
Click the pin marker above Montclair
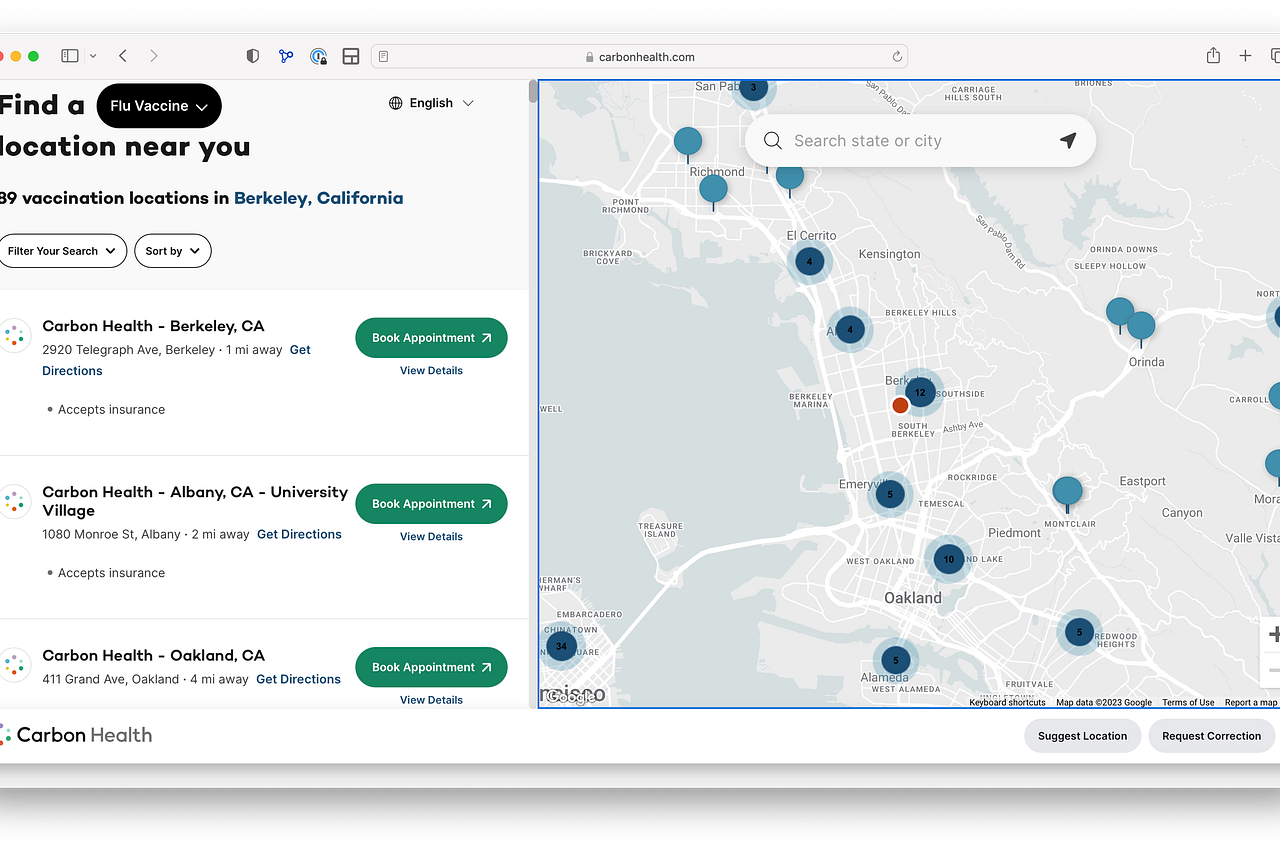click(1067, 493)
